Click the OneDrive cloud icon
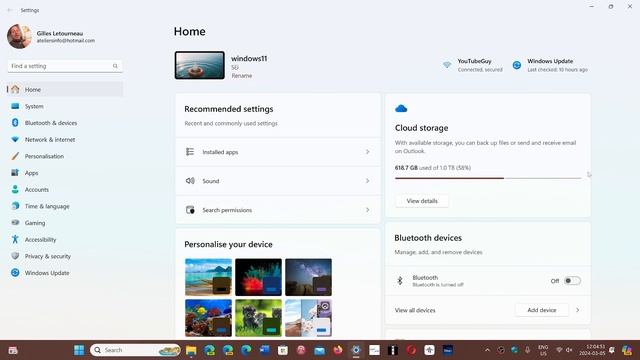The height and width of the screenshot is (360, 640). (401, 109)
